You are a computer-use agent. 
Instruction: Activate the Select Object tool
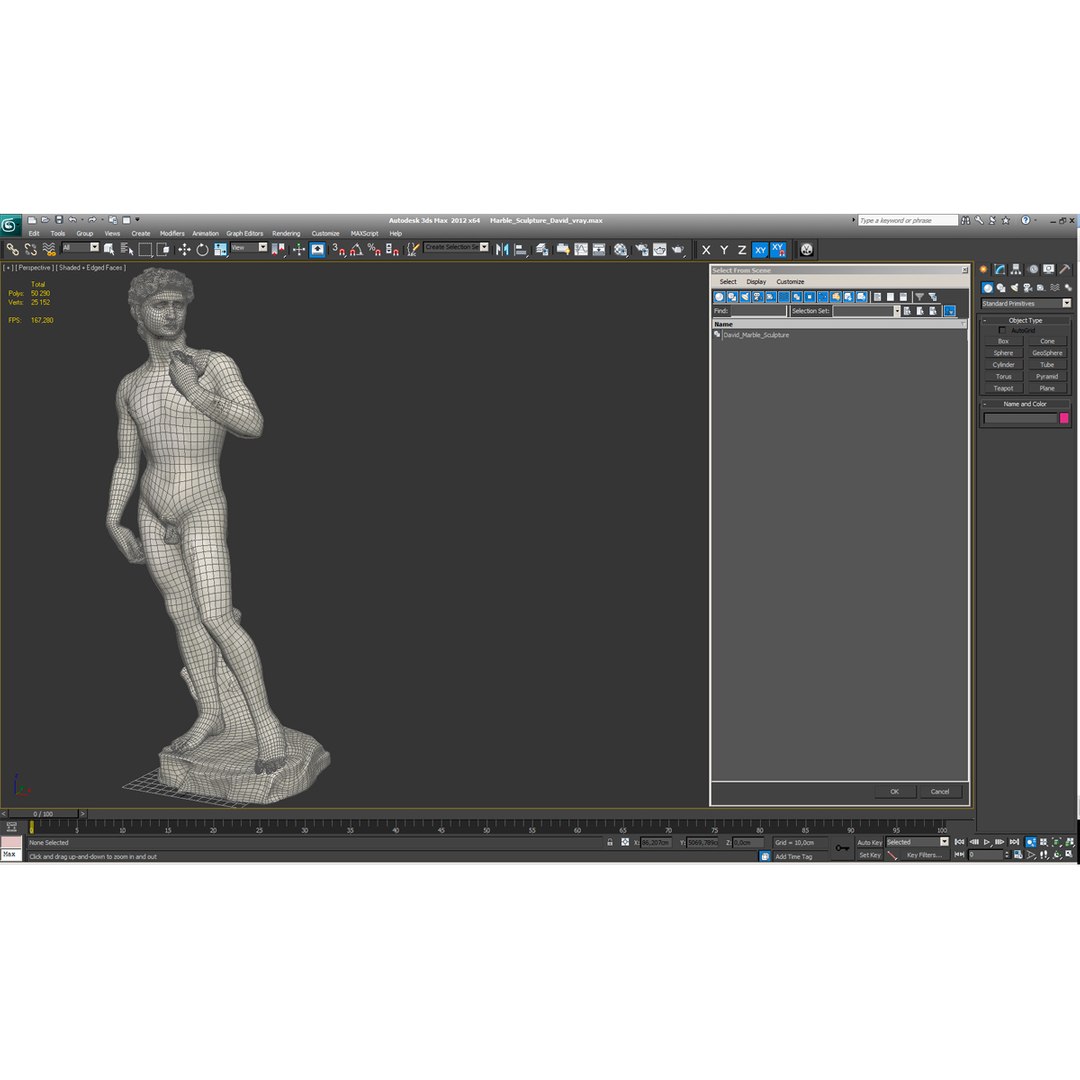coord(109,249)
